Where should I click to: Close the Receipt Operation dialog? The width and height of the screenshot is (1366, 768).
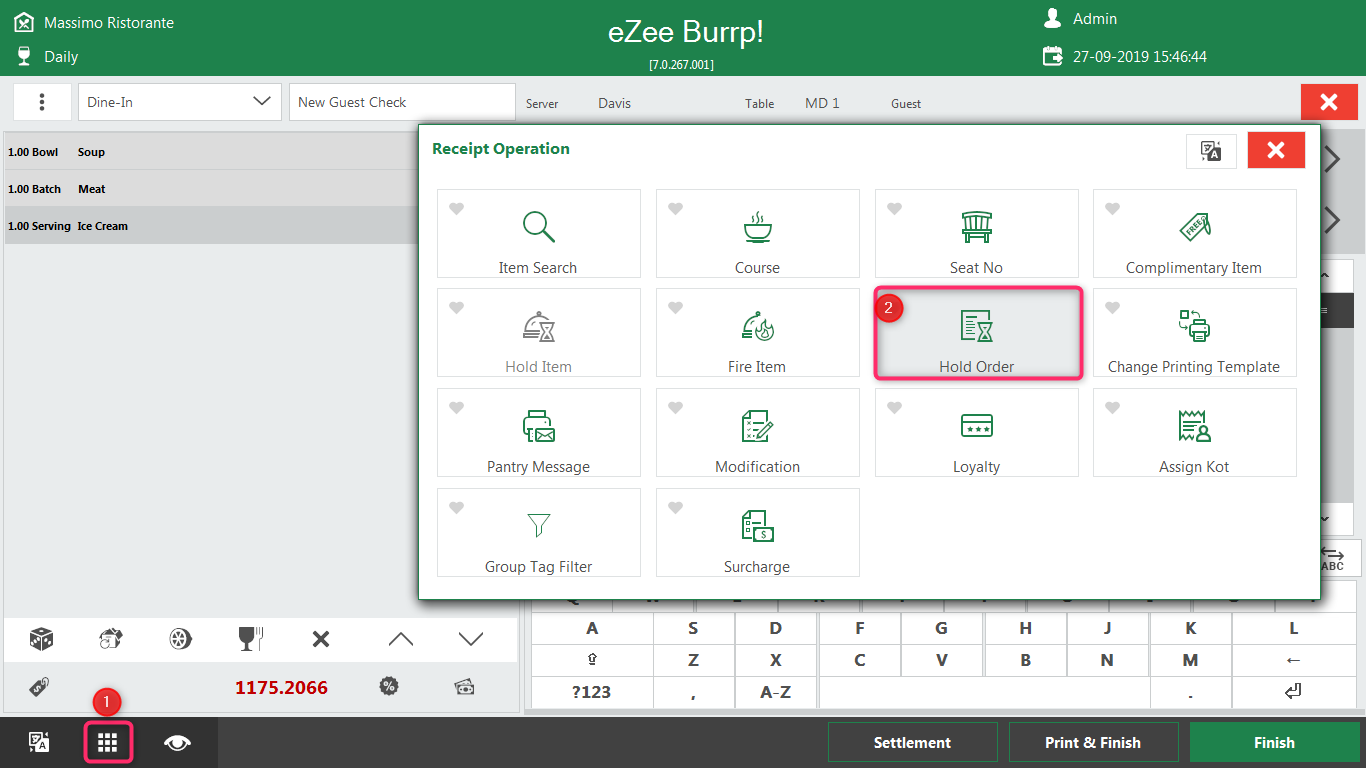[x=1276, y=150]
